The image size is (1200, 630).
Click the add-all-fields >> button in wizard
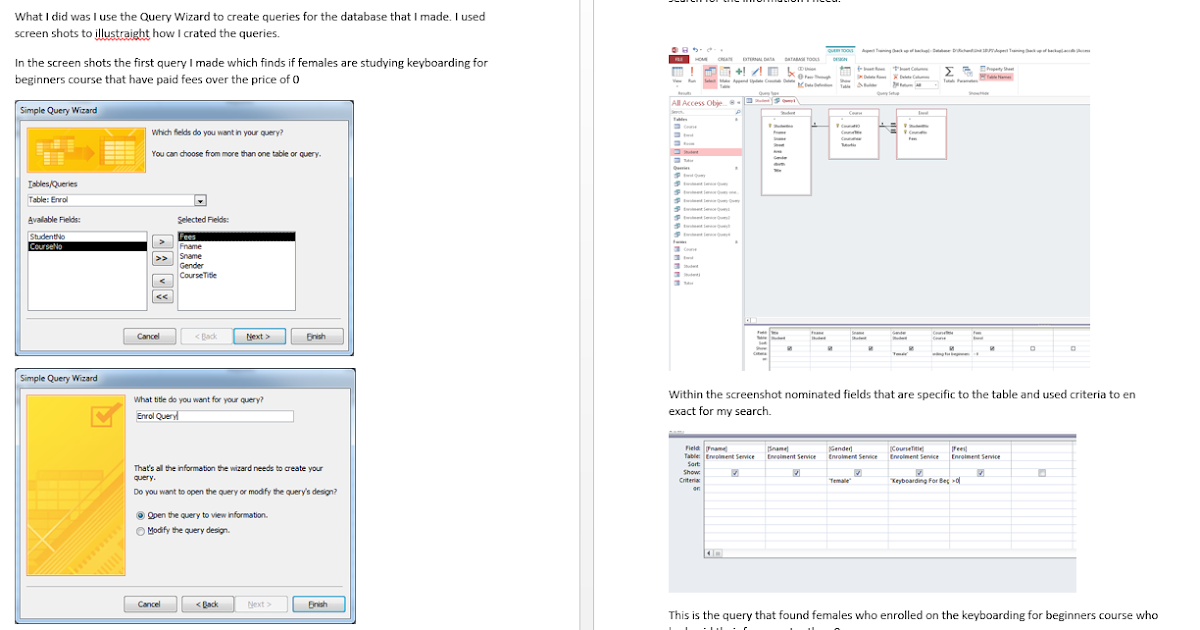click(162, 258)
